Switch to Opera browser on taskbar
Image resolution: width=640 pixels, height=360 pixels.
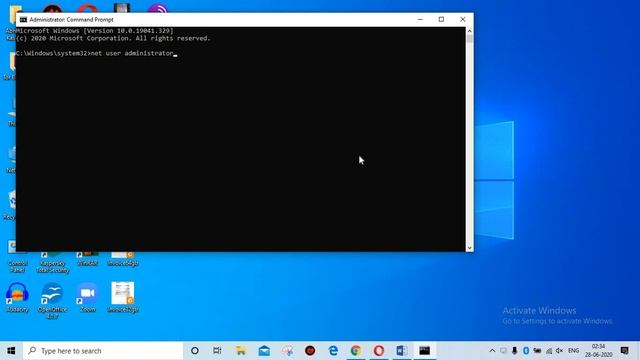379,351
